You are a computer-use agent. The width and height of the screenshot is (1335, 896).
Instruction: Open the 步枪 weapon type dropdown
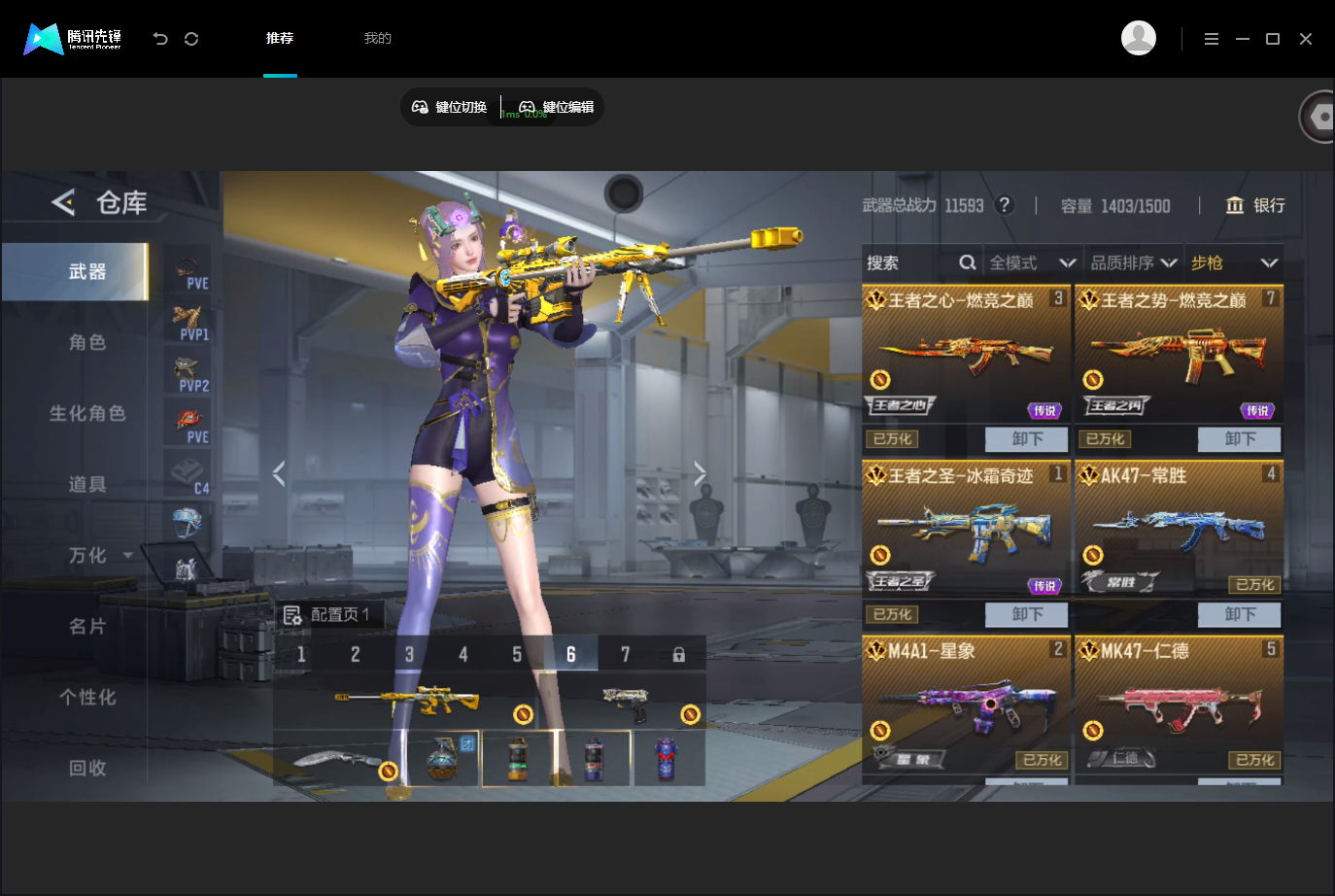tap(1234, 263)
